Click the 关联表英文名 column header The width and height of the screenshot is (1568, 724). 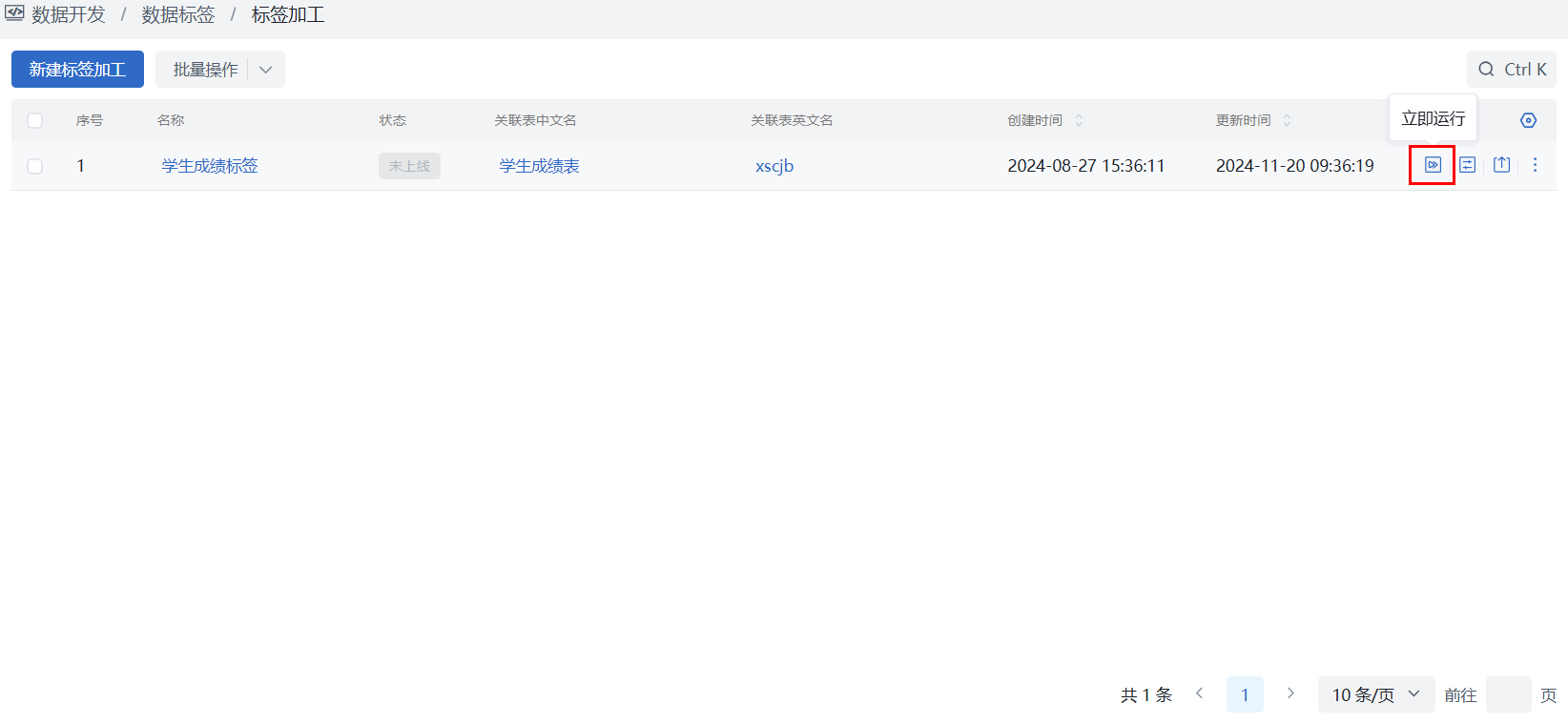click(x=792, y=120)
